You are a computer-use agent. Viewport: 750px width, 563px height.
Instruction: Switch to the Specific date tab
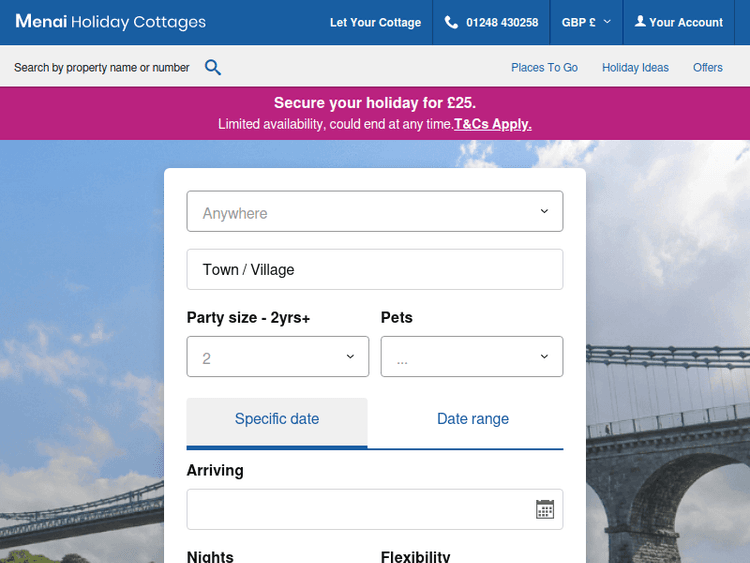[277, 420]
